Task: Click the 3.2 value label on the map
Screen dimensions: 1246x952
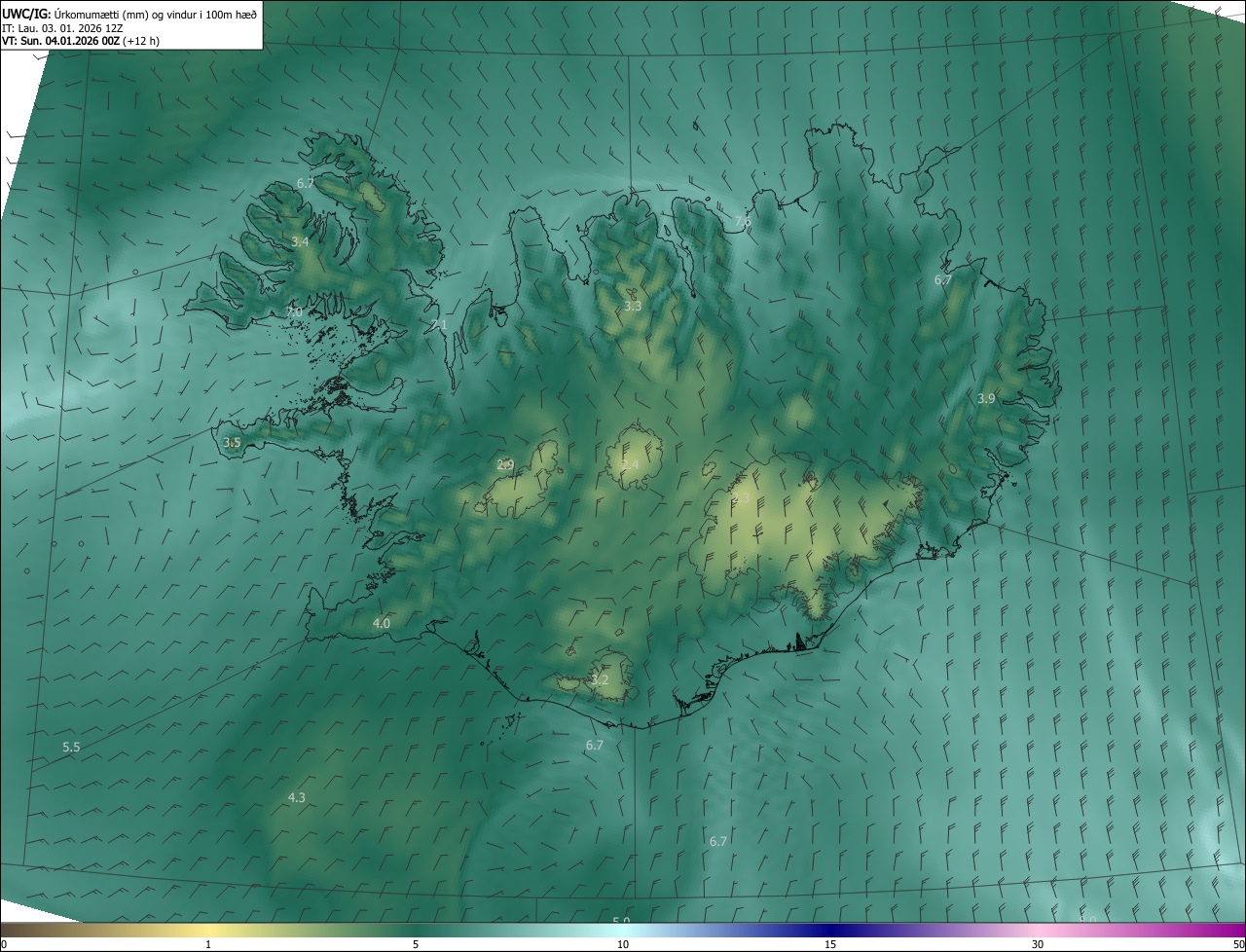Action: tap(600, 679)
